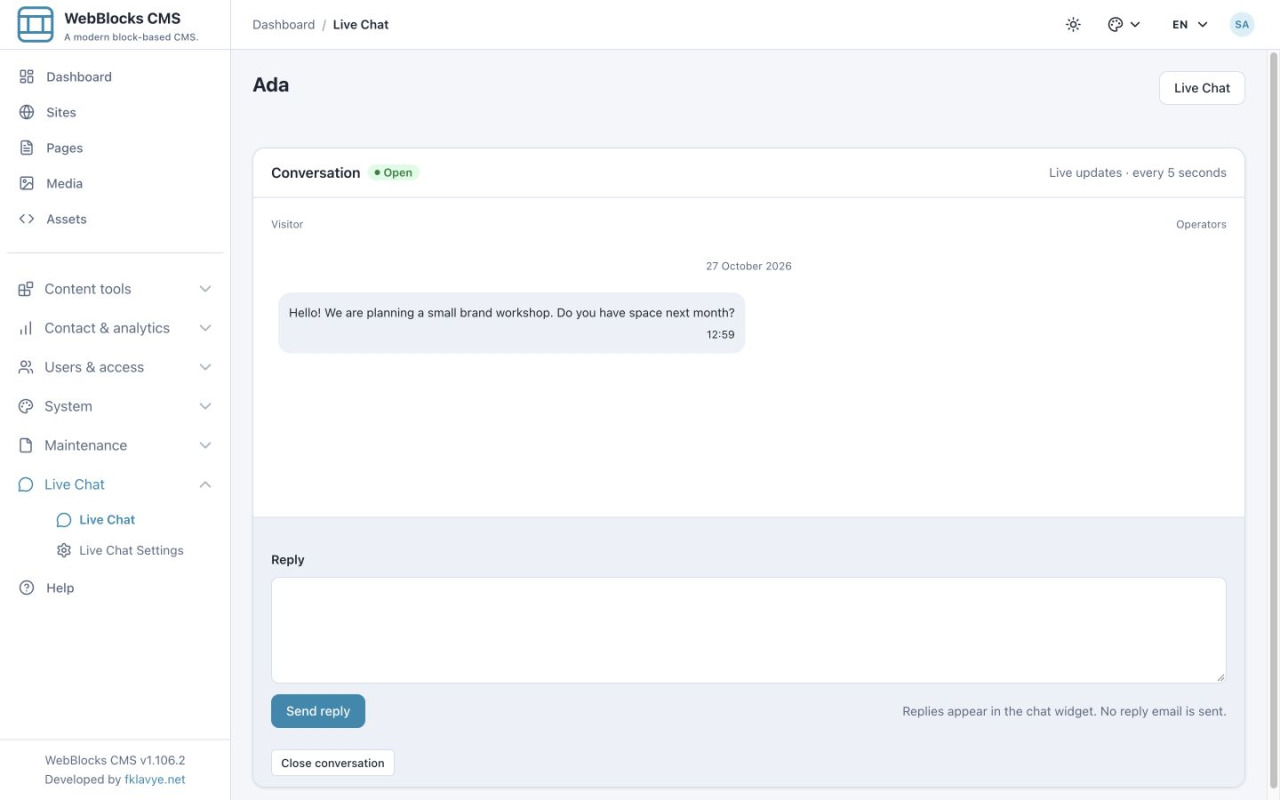1280x800 pixels.
Task: Click the Live Chat submenu bubble icon
Action: (64, 520)
